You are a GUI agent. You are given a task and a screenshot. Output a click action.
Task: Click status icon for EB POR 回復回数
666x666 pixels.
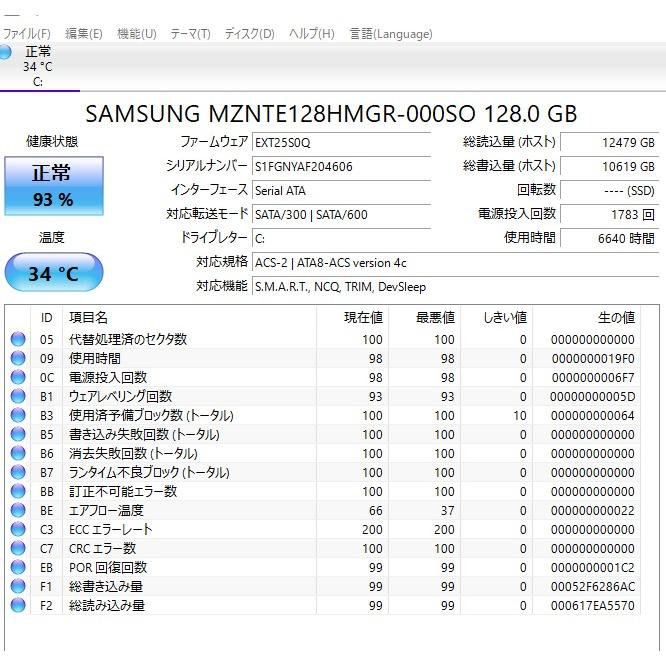18,567
